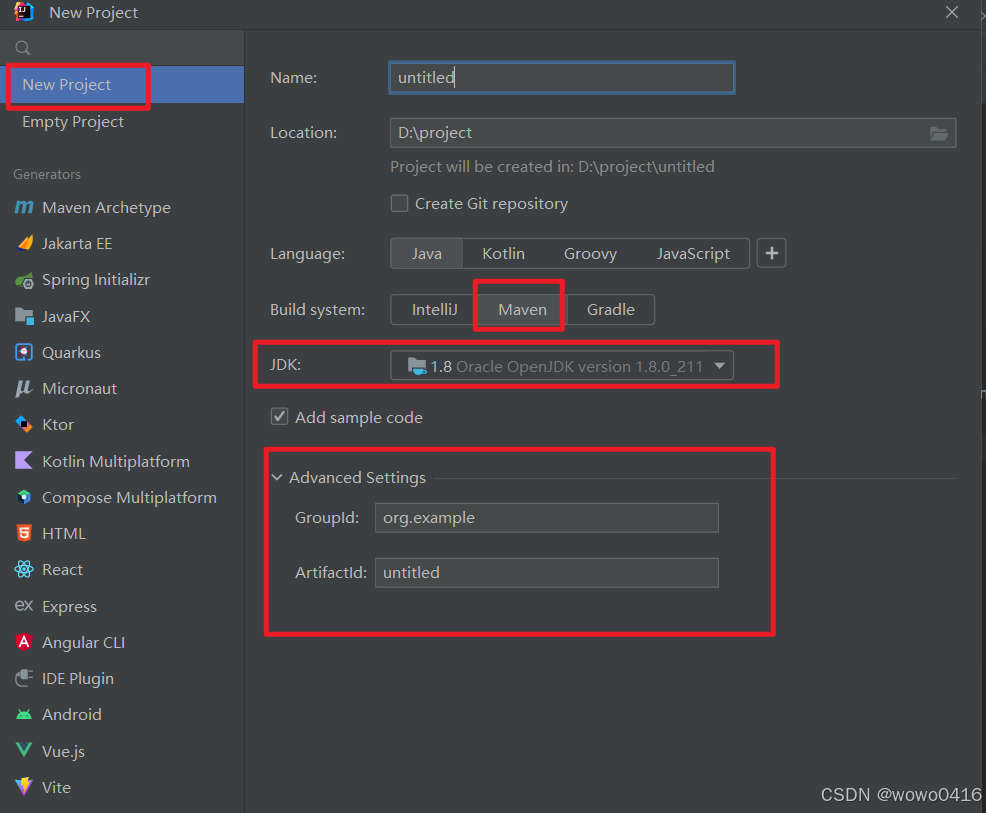Viewport: 986px width, 813px height.
Task: Select the Android label
Action: coord(72,714)
